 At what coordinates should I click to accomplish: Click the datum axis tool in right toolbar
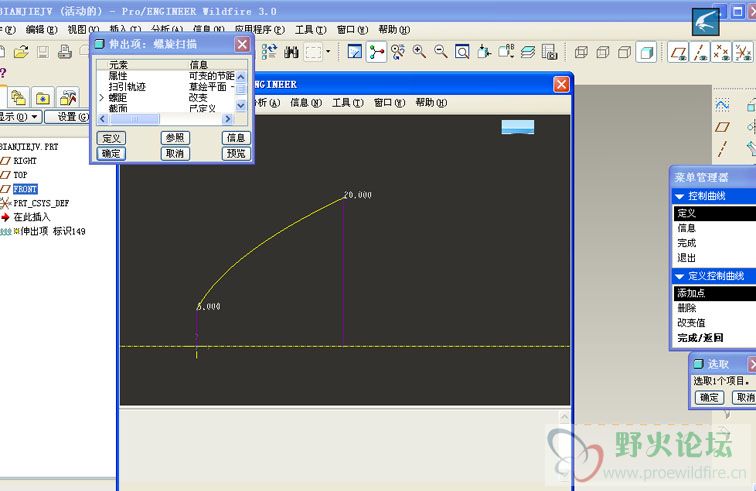722,149
